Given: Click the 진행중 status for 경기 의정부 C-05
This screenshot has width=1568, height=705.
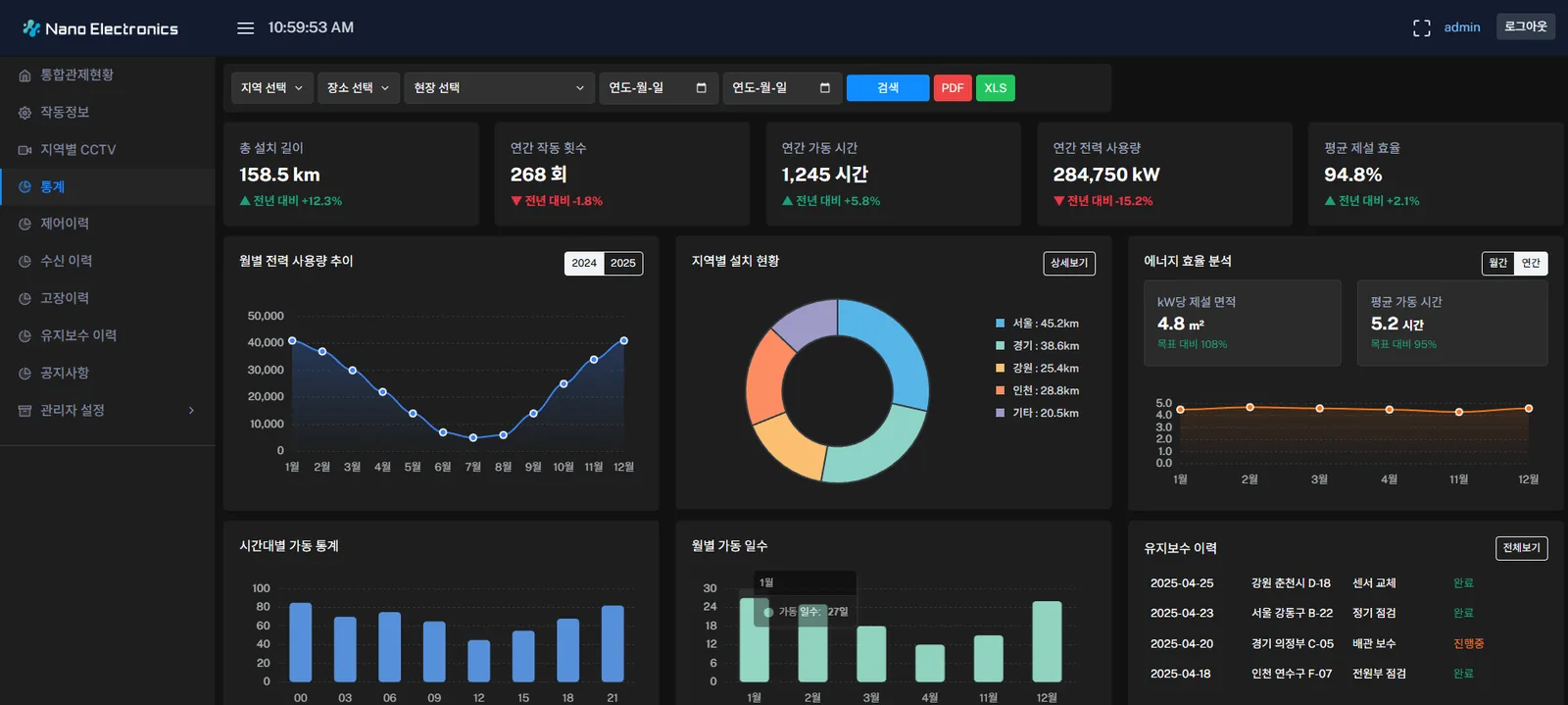Looking at the screenshot, I should [x=1468, y=644].
